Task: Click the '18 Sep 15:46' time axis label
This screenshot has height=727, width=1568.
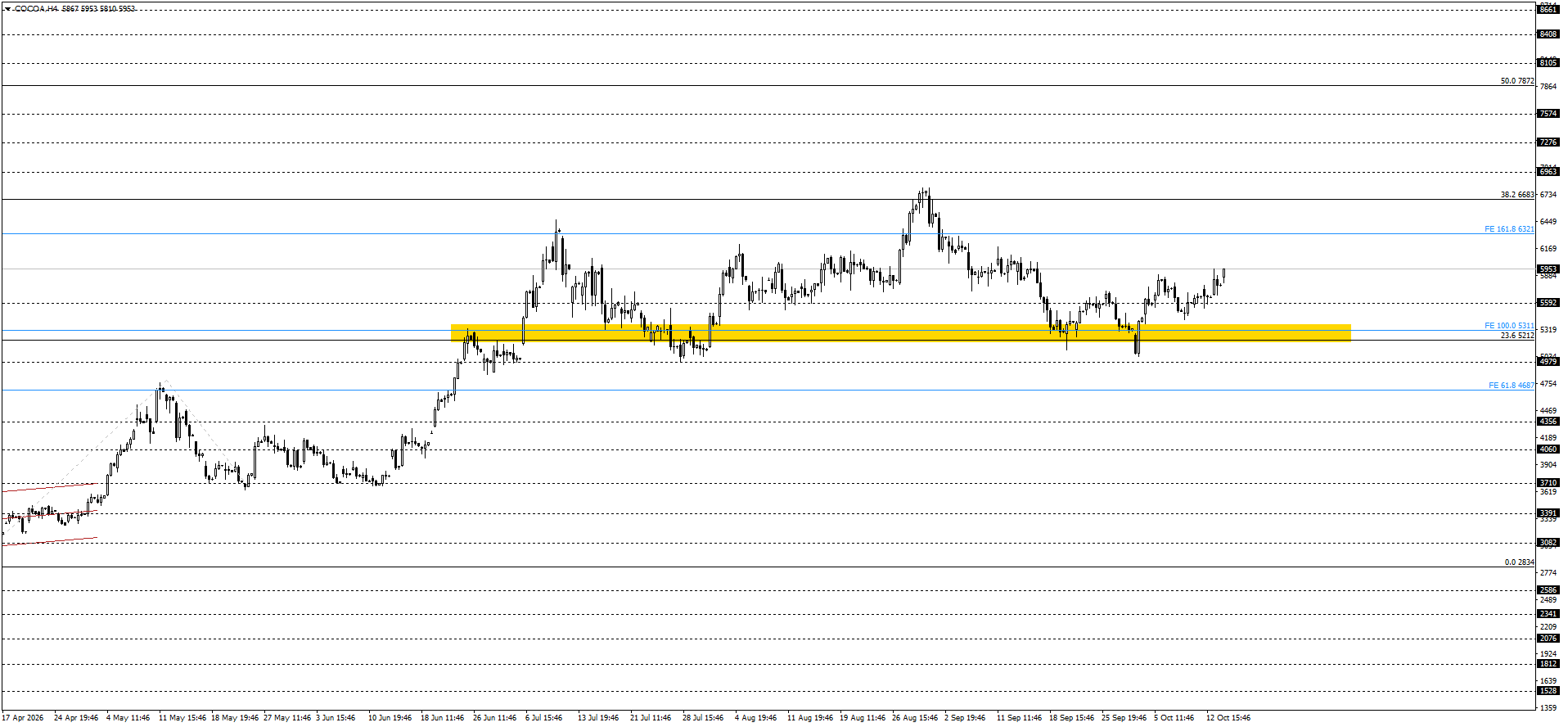Action: pyautogui.click(x=1072, y=718)
